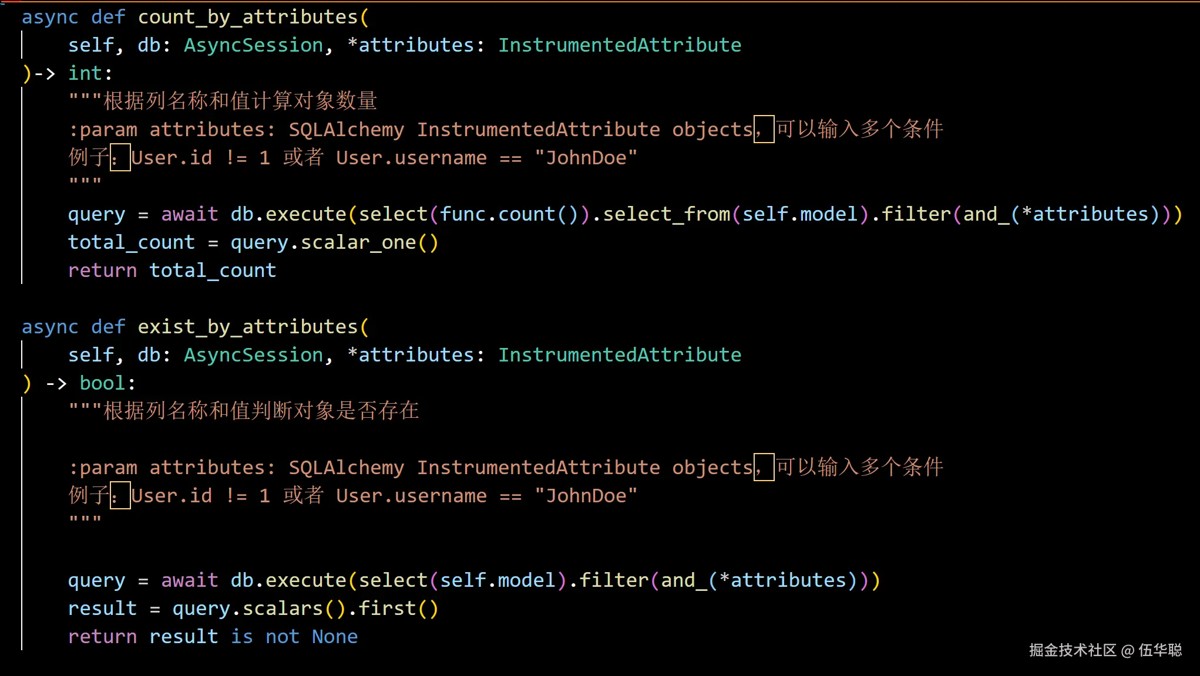The height and width of the screenshot is (676, 1200).
Task: Click the 掘金技术社区 watermark text
Action: [1072, 650]
